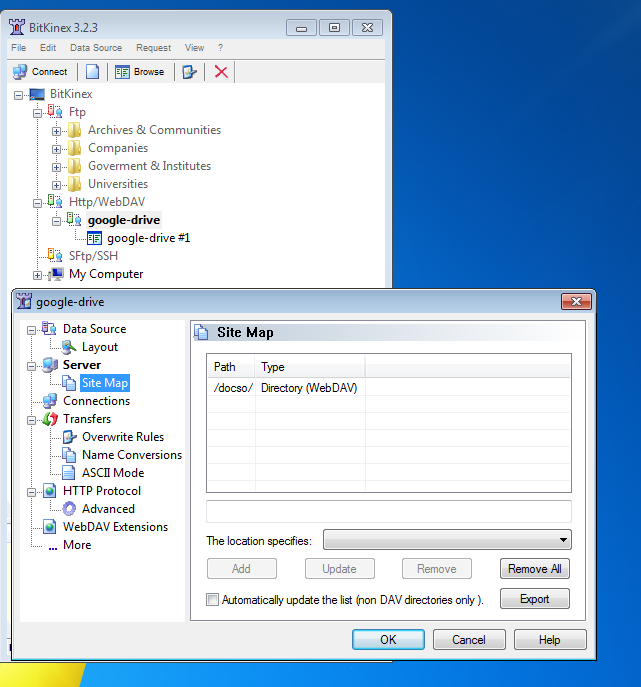Expand the Universities folder node
The image size is (641, 687).
tap(56, 185)
